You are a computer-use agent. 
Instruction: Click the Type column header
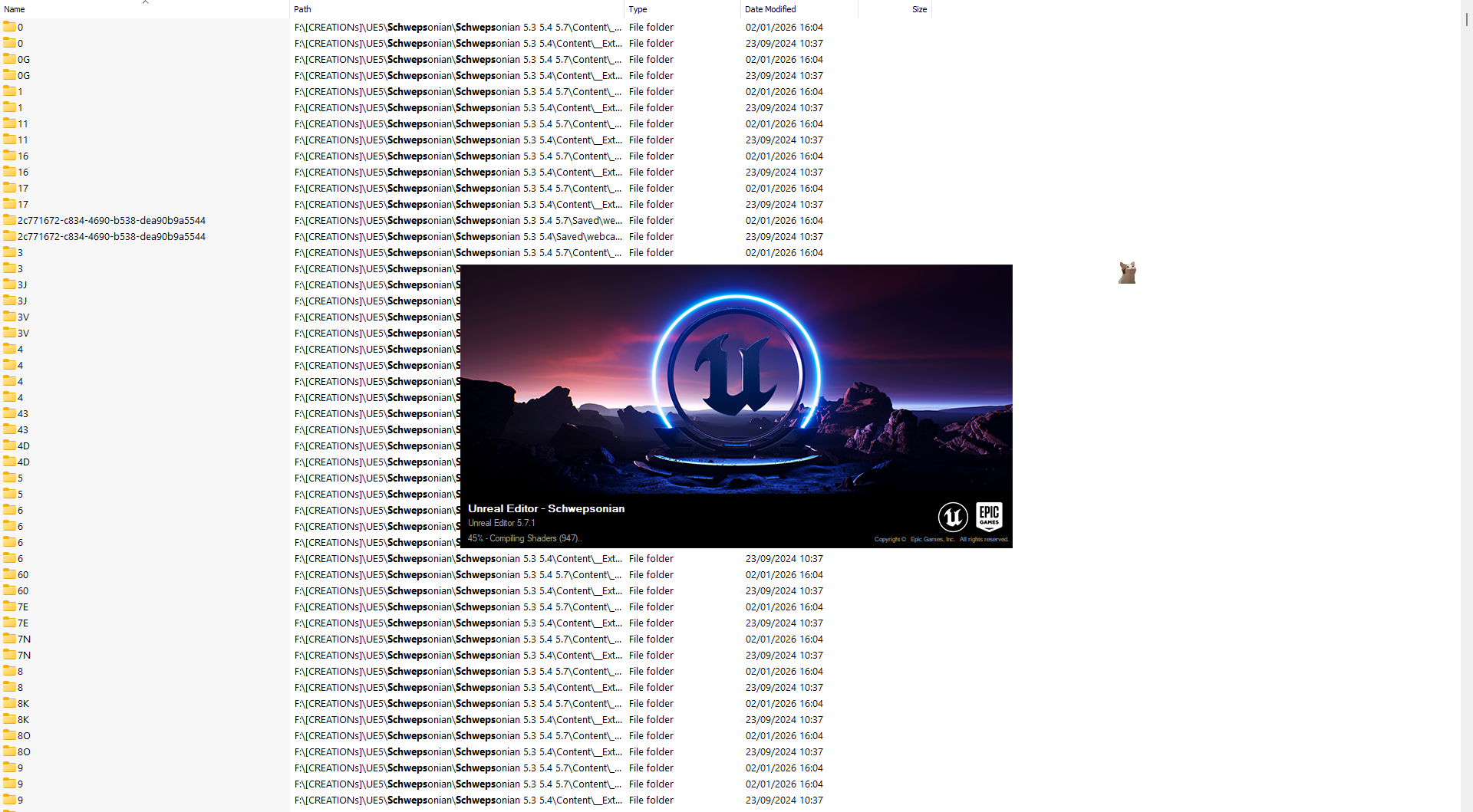(x=638, y=9)
